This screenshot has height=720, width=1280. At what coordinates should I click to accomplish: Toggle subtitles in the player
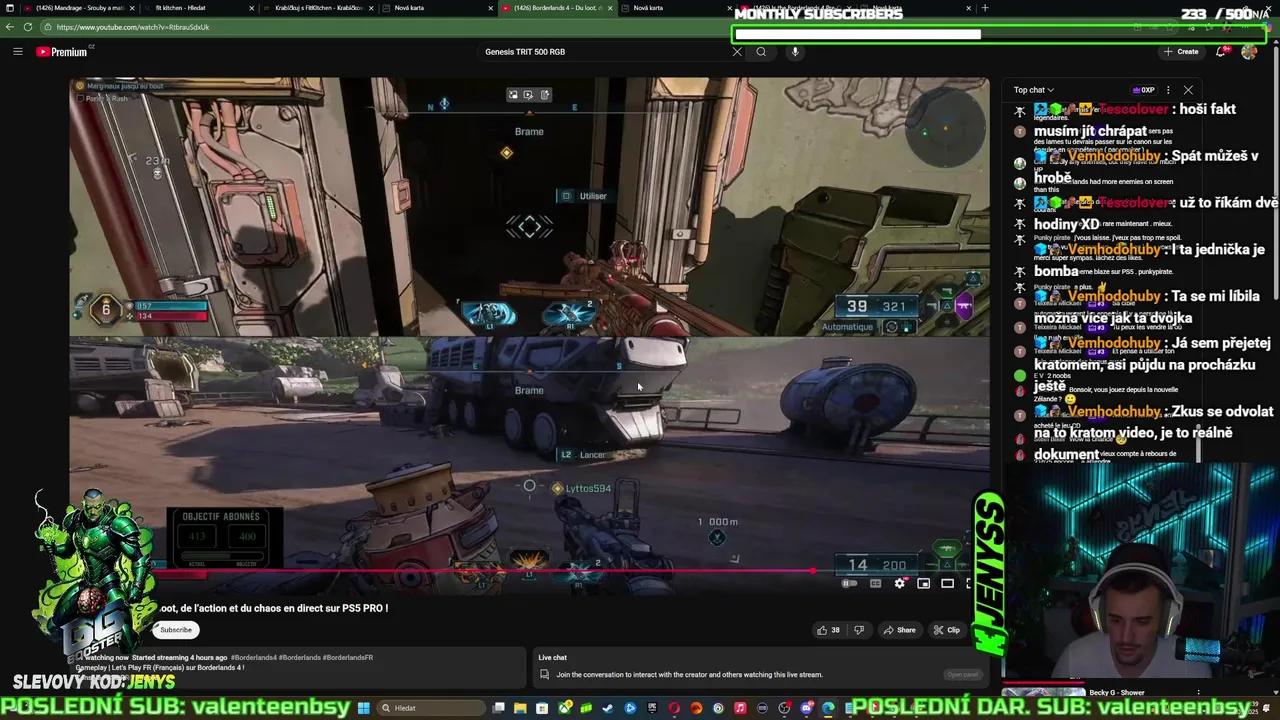coord(875,583)
